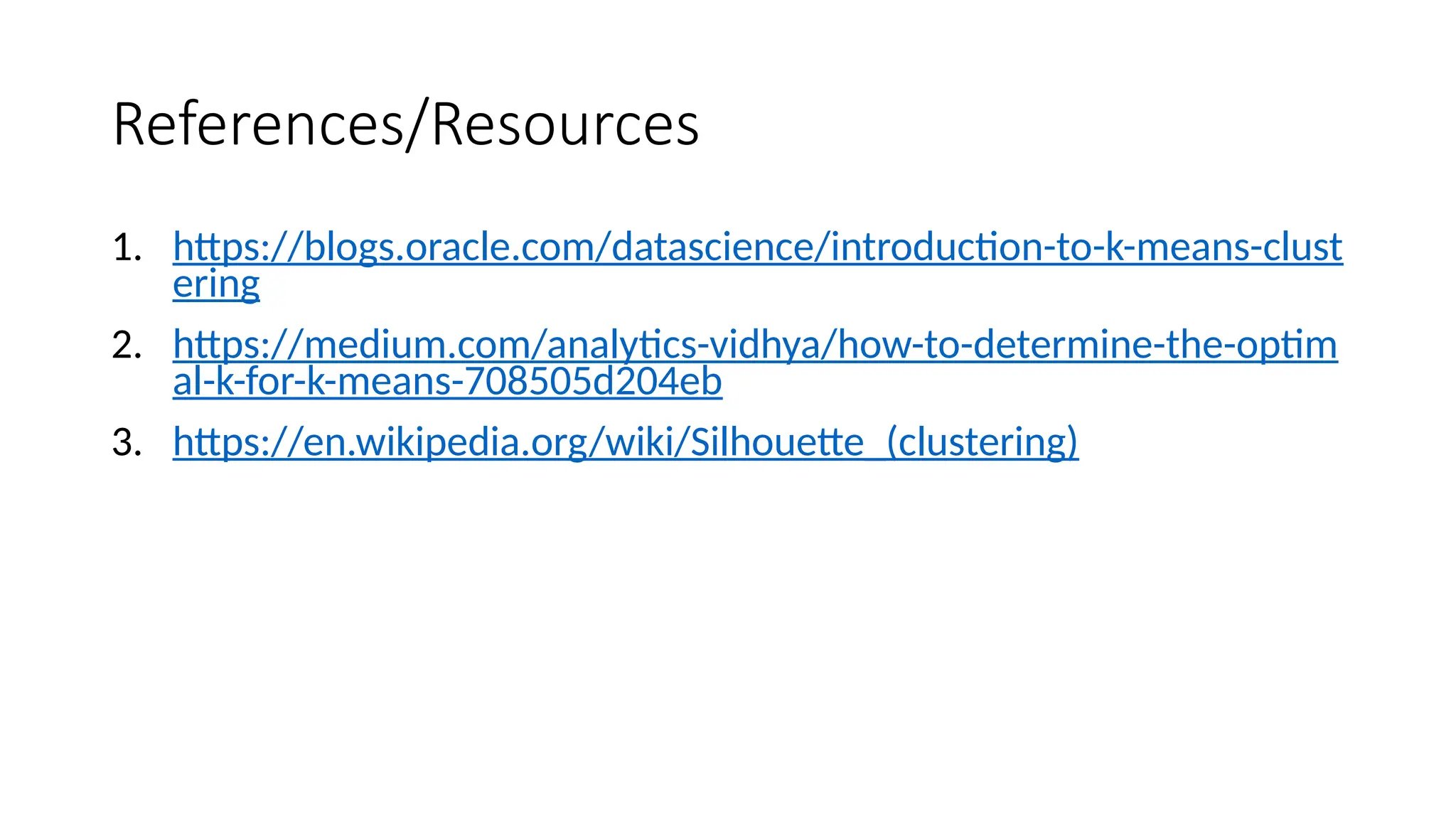1456x819 pixels.
Task: Click list number 2. beside the Medium link
Action: (x=127, y=346)
